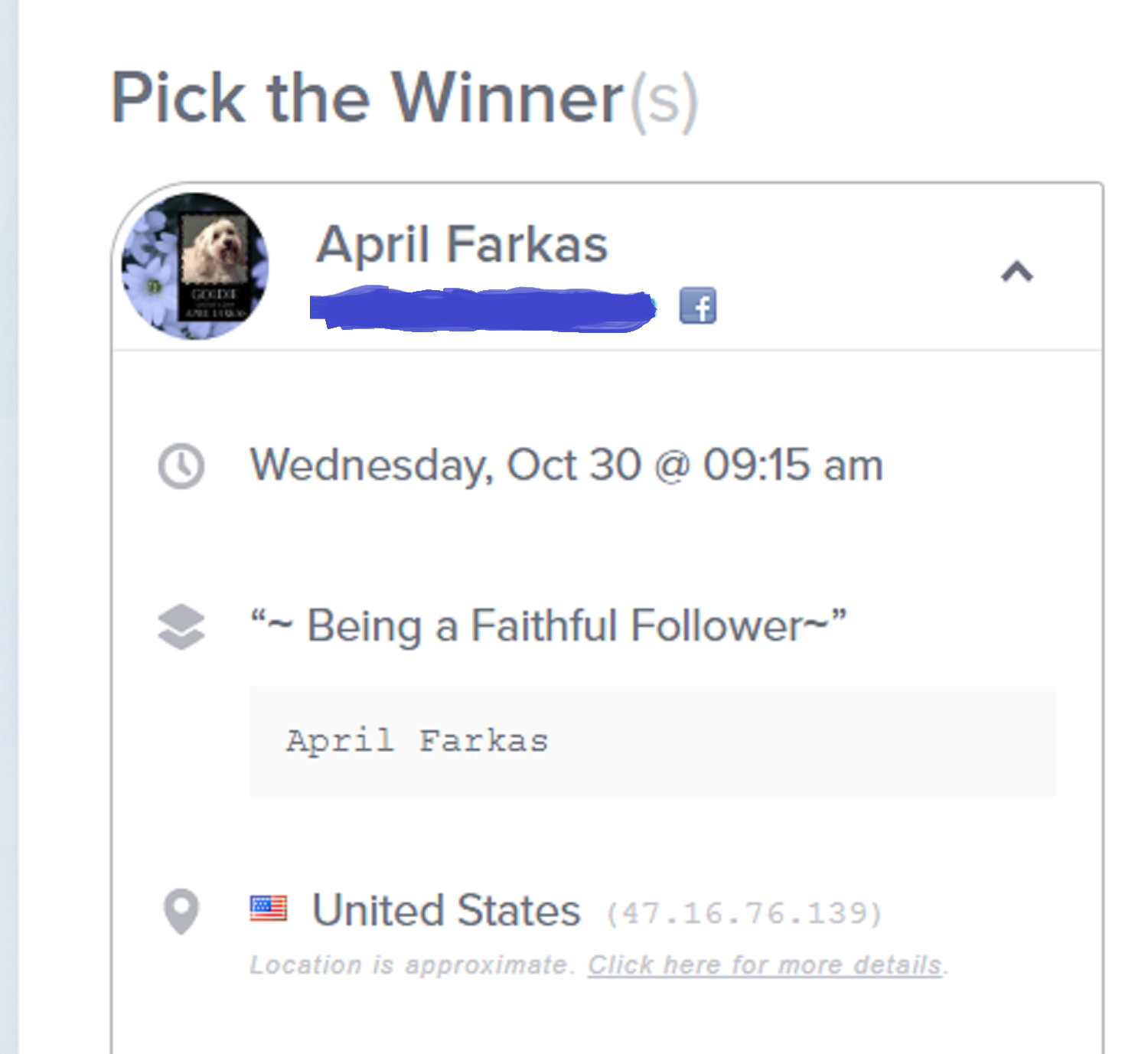Image resolution: width=1148 pixels, height=1054 pixels.
Task: Open April Farkas profile picture
Action: pyautogui.click(x=195, y=266)
